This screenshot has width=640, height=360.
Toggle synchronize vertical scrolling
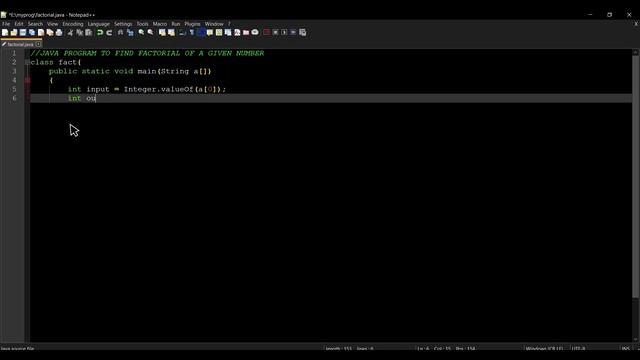coord(162,32)
